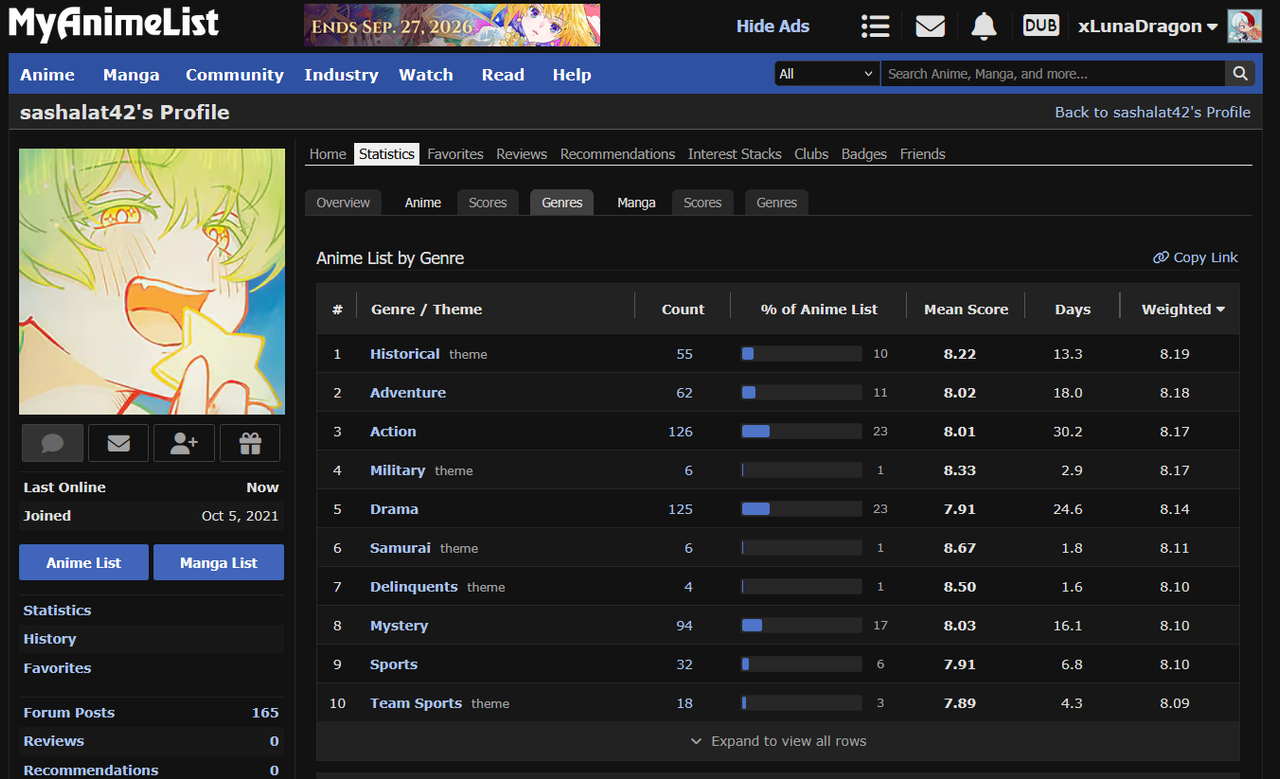The image size is (1280, 779).
Task: Click the Delinquents genre link
Action: coord(414,587)
